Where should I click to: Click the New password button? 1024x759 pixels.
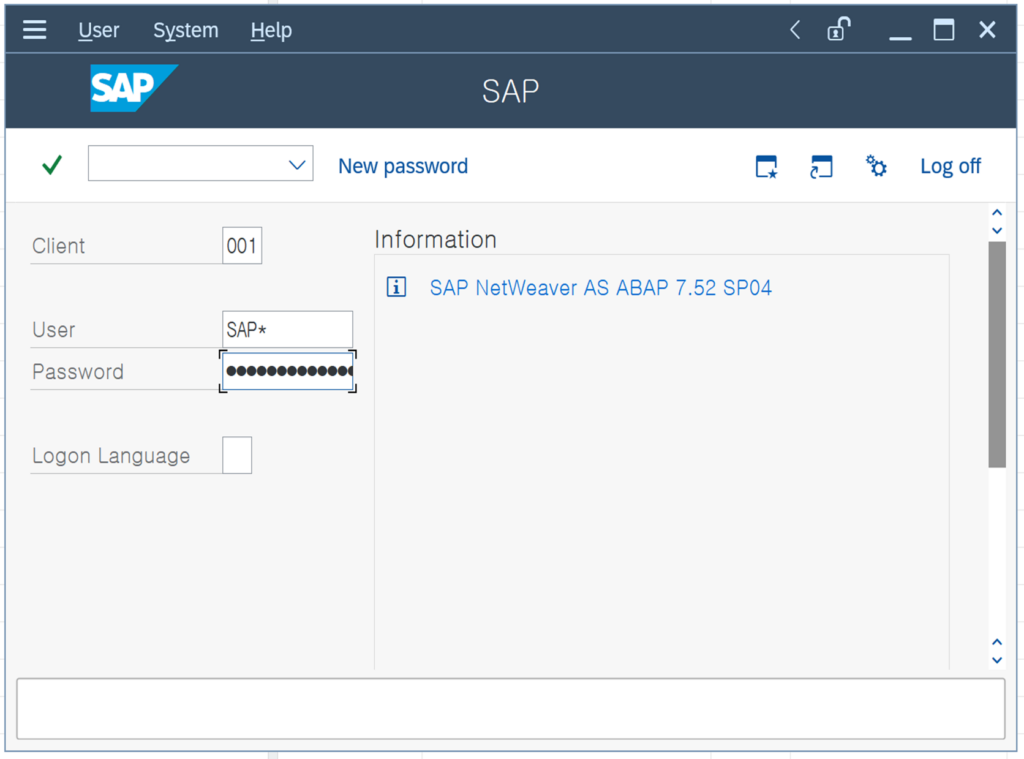pos(403,166)
